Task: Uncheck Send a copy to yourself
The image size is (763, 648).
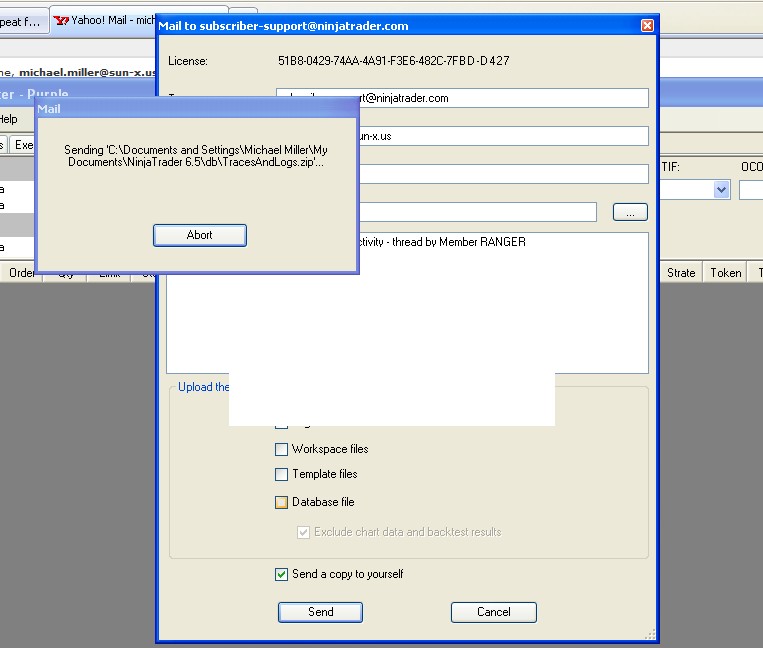Action: (281, 575)
